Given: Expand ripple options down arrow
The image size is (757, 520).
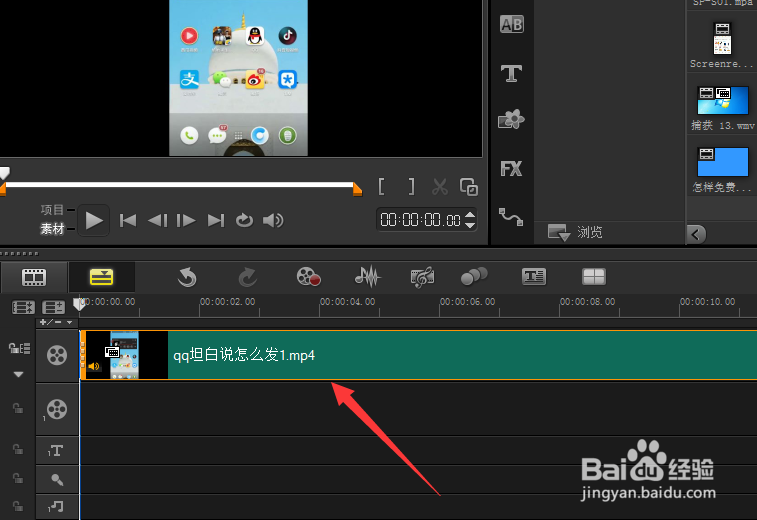Looking at the screenshot, I should point(18,374).
